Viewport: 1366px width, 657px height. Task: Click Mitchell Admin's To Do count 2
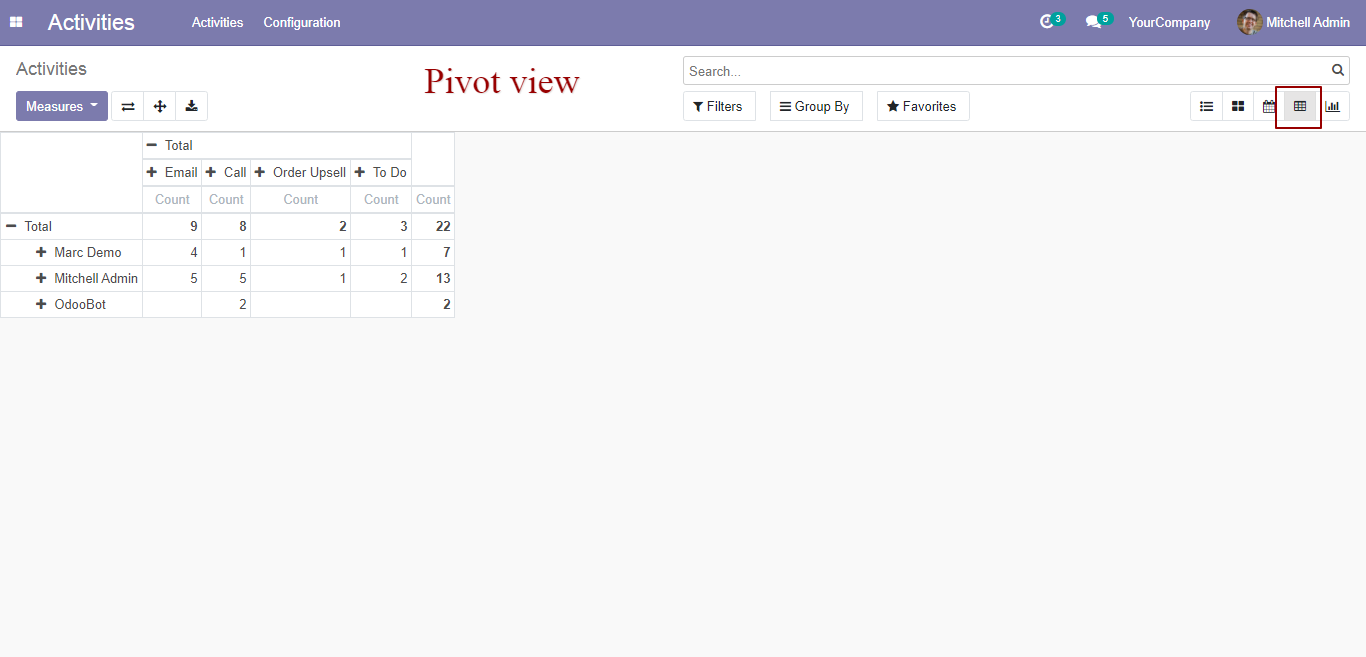click(x=381, y=278)
